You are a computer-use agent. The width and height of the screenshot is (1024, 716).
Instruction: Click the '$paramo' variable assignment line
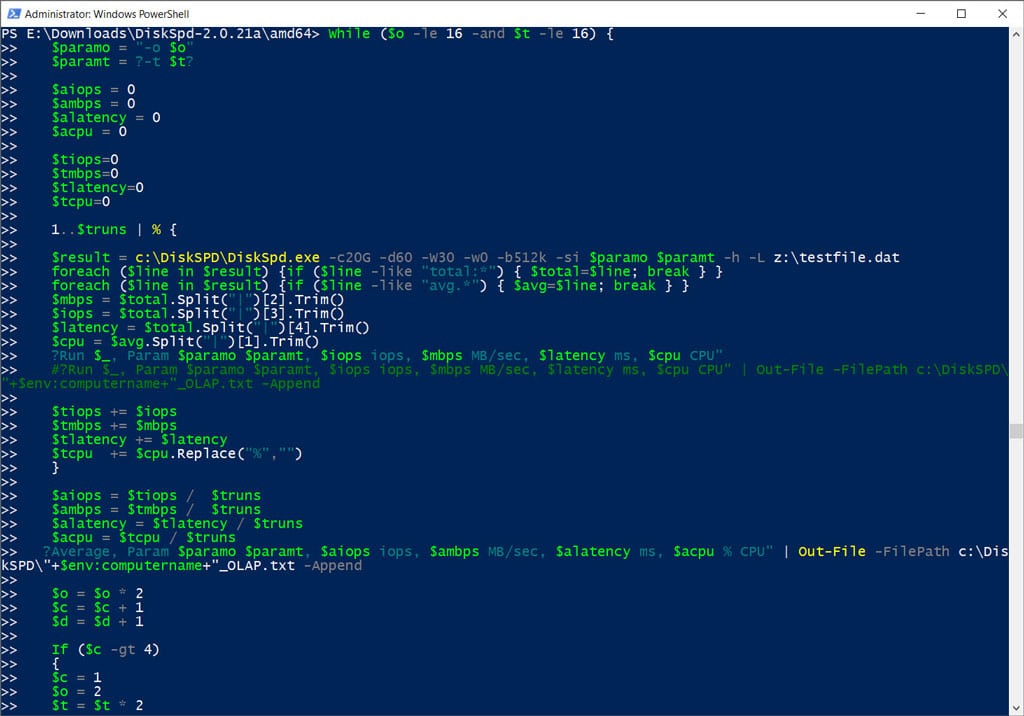(x=123, y=48)
